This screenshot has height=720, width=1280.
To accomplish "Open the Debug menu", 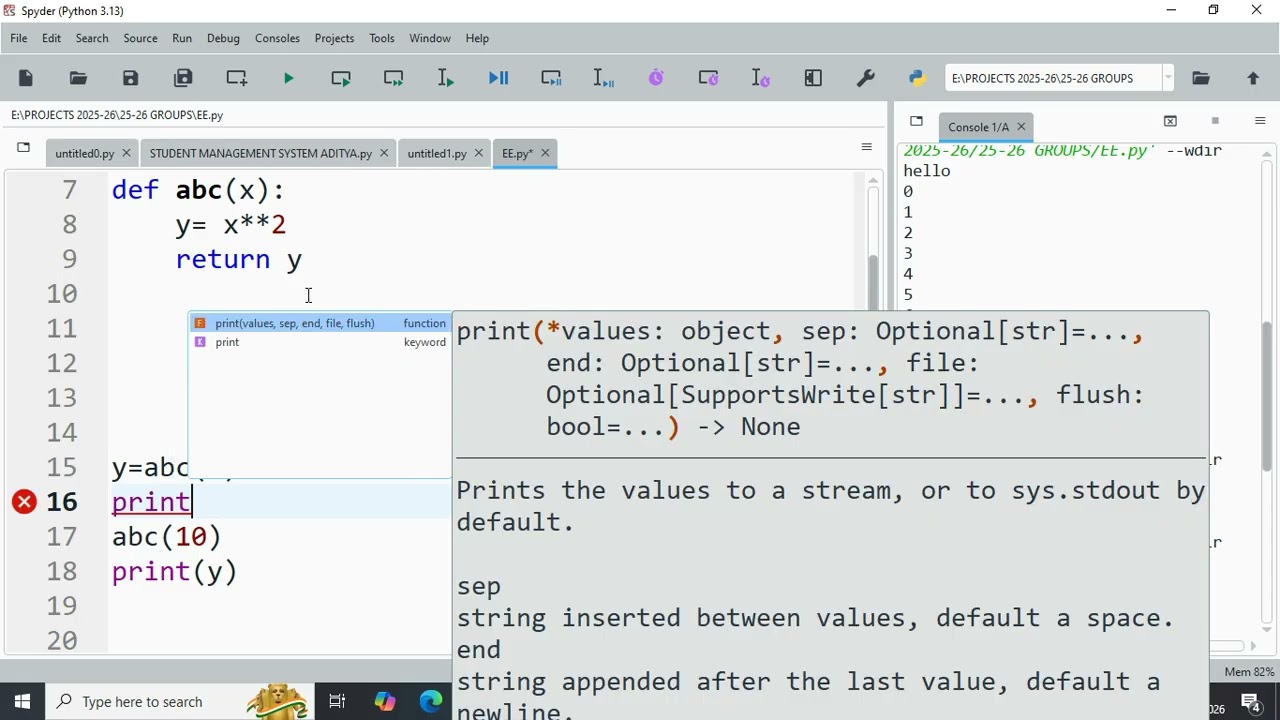I will pos(223,38).
